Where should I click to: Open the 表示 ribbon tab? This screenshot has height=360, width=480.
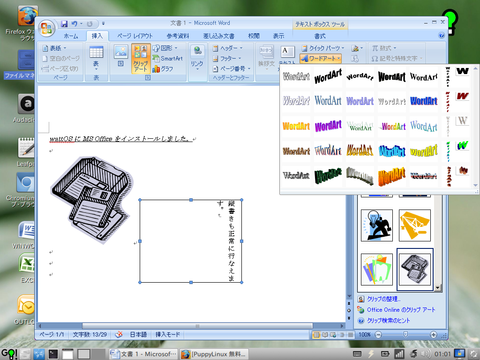click(279, 36)
